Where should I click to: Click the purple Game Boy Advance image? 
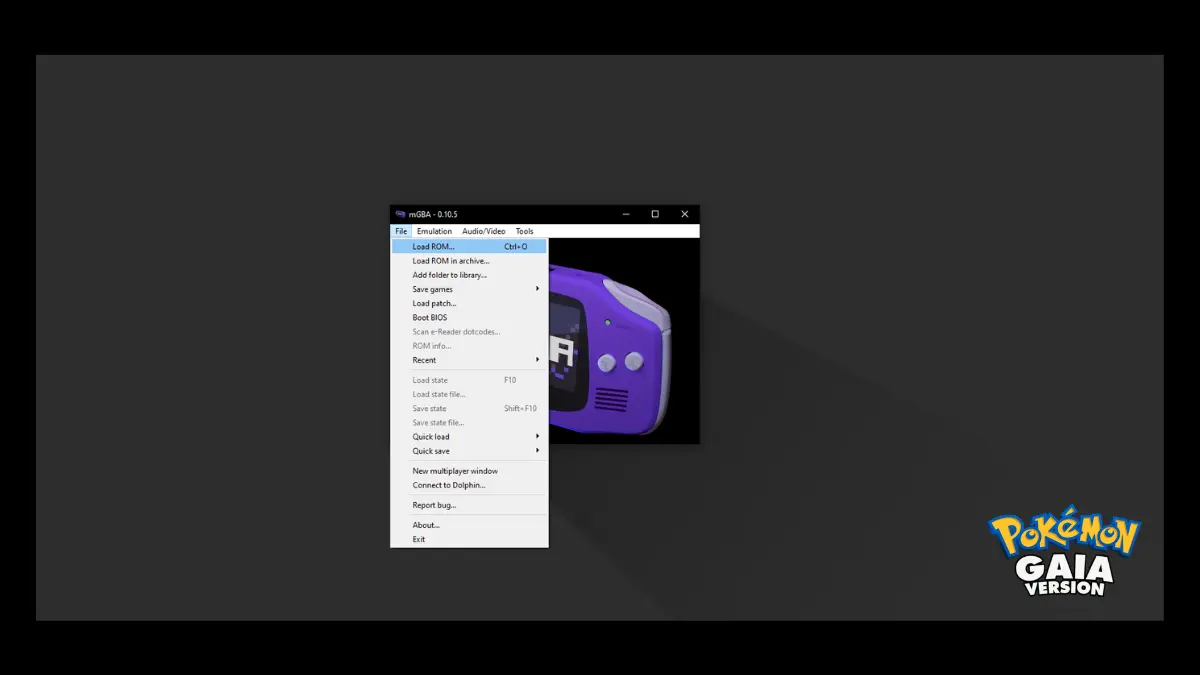(610, 350)
